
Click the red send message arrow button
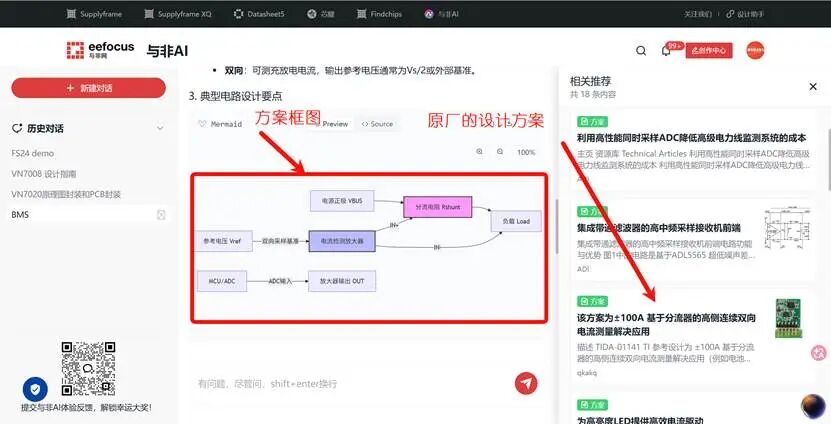point(526,383)
